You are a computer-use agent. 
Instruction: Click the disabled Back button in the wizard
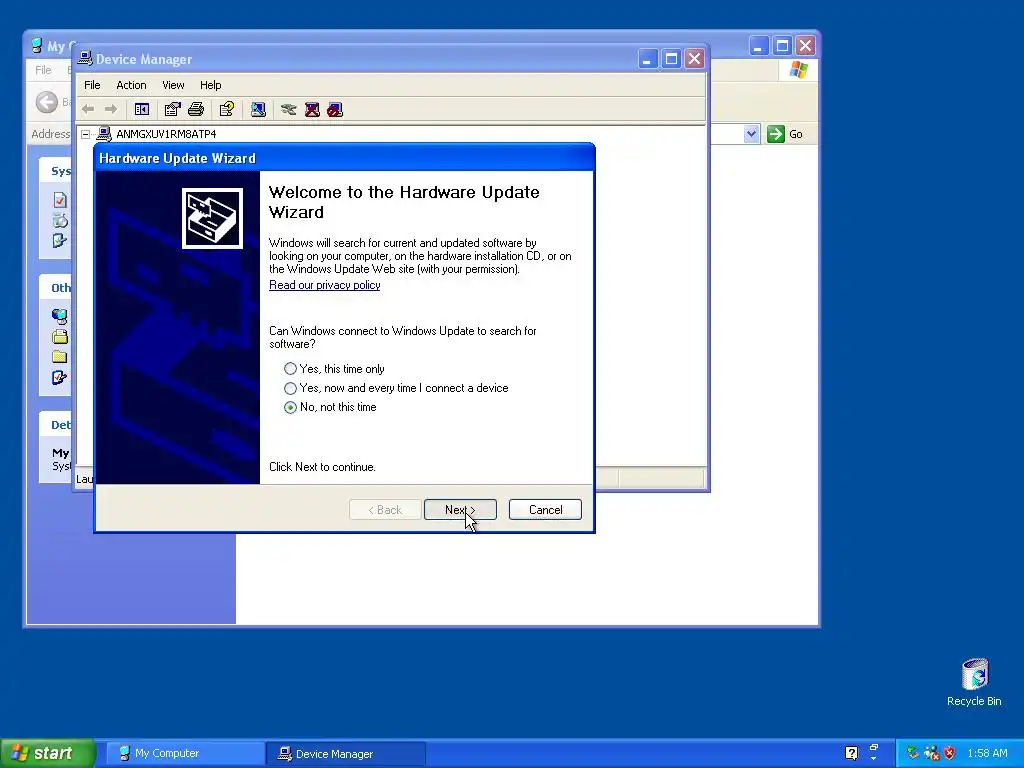[385, 510]
